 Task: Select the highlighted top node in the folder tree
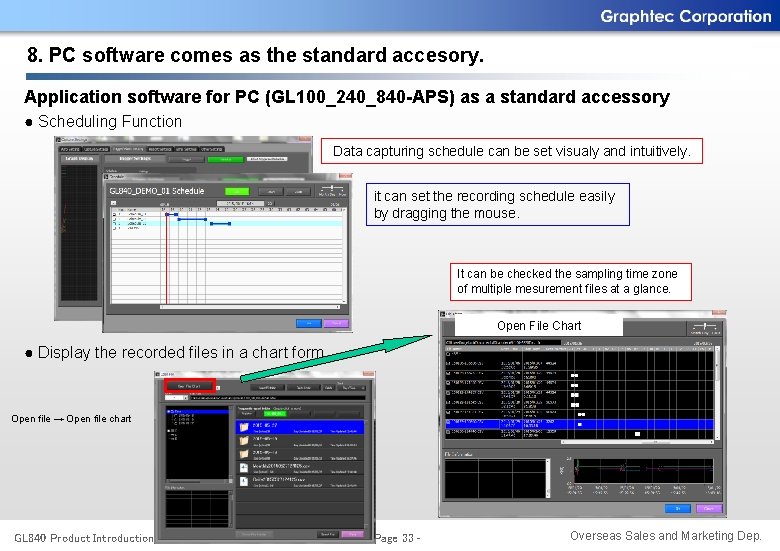pyautogui.click(x=198, y=412)
